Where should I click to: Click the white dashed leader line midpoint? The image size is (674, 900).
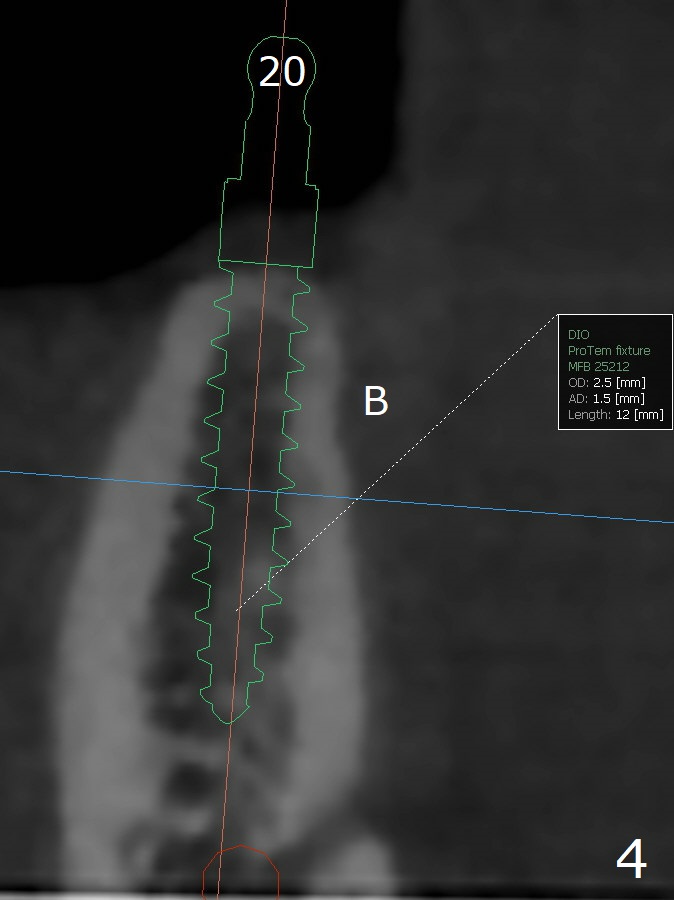[397, 463]
